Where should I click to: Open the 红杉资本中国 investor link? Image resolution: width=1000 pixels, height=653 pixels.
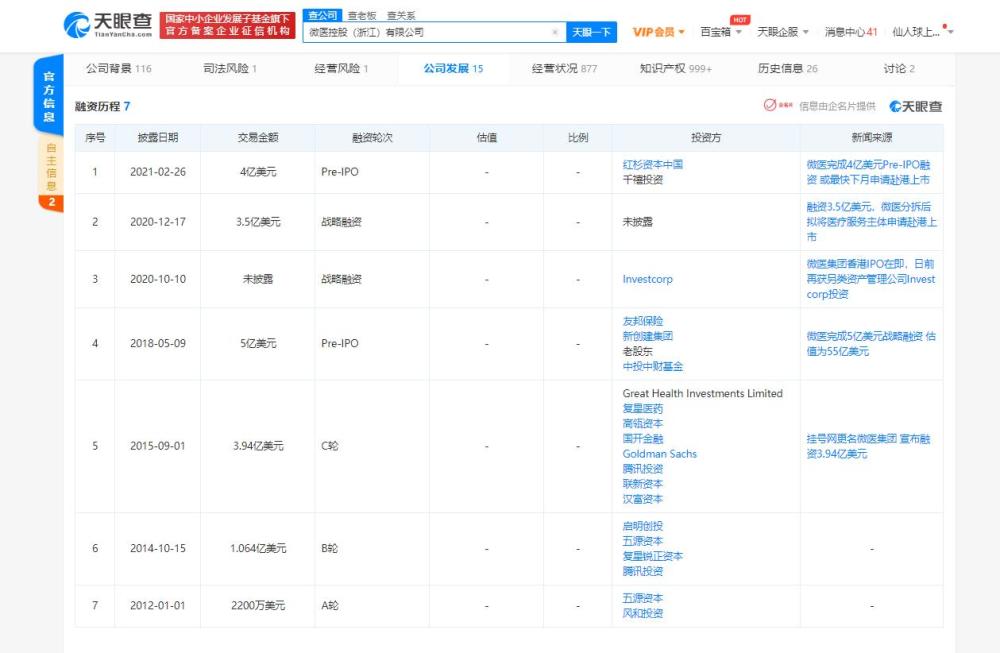[652, 165]
